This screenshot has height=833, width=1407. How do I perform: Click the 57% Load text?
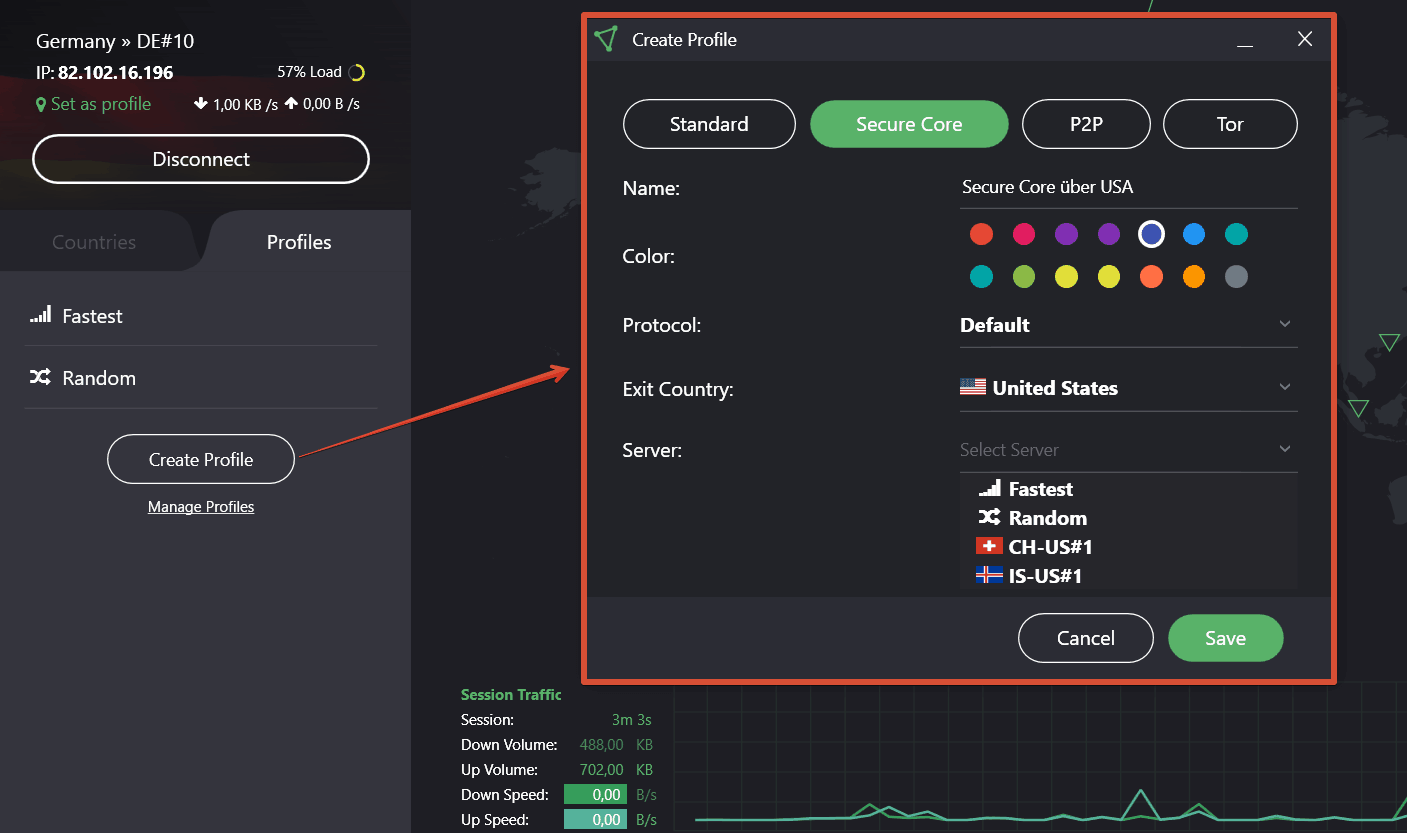pyautogui.click(x=309, y=72)
